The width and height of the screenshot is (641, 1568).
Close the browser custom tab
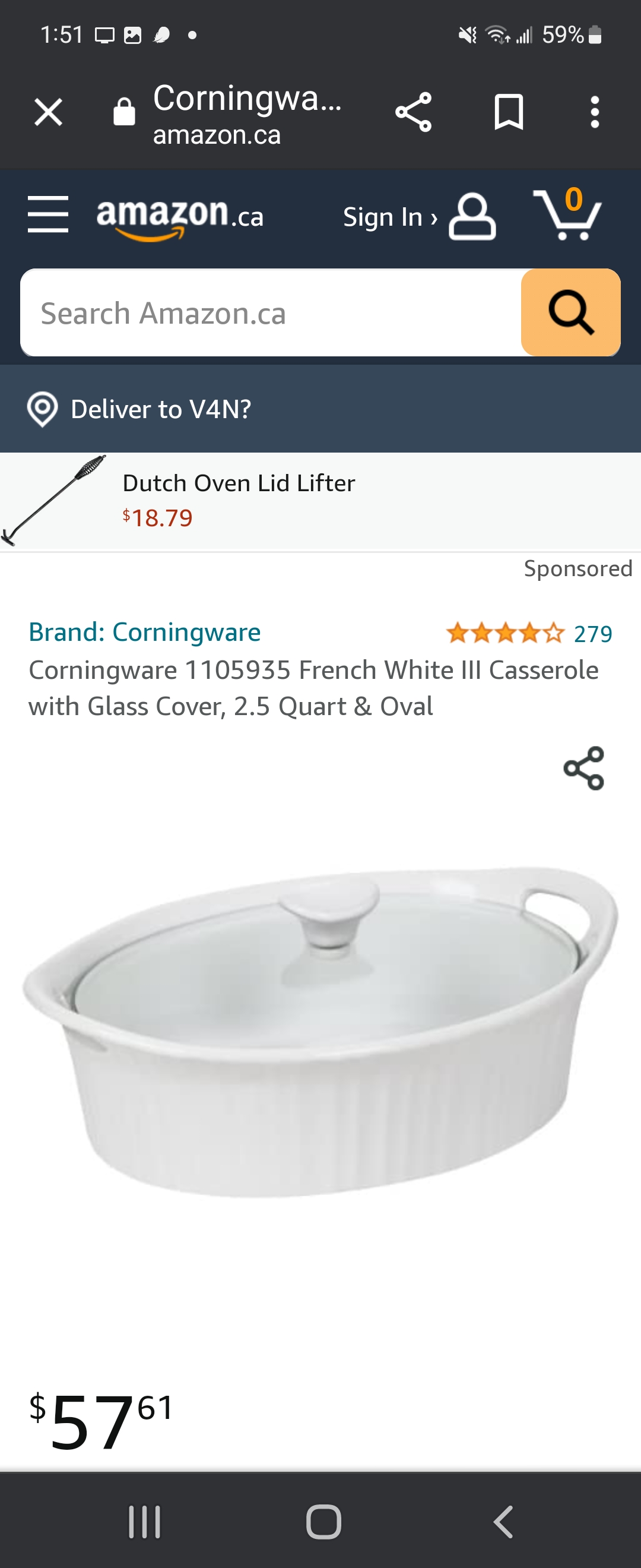click(x=48, y=113)
